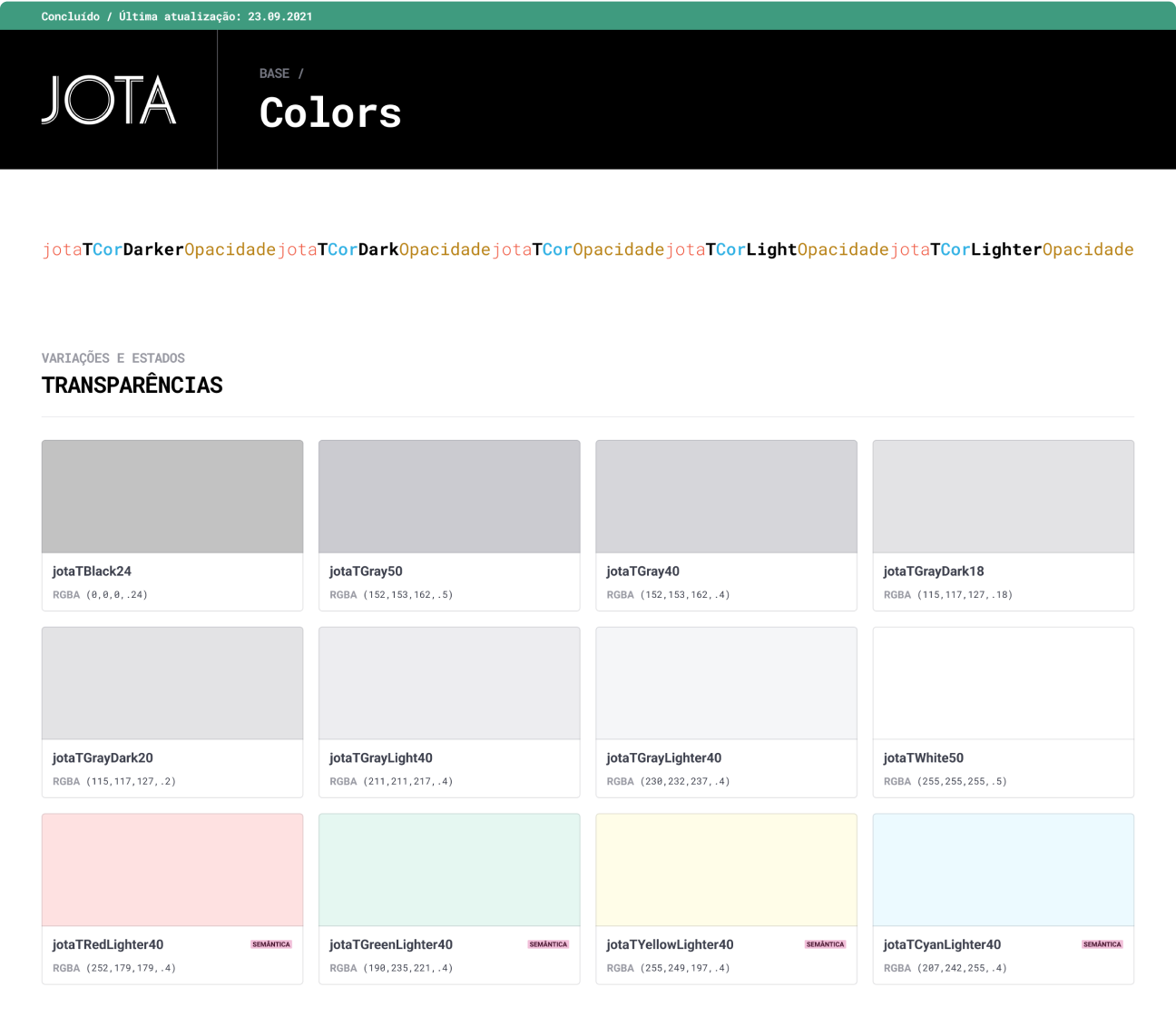Image resolution: width=1176 pixels, height=1026 pixels.
Task: Select the mint jotaTGreenLighter40 swatch
Action: click(449, 870)
